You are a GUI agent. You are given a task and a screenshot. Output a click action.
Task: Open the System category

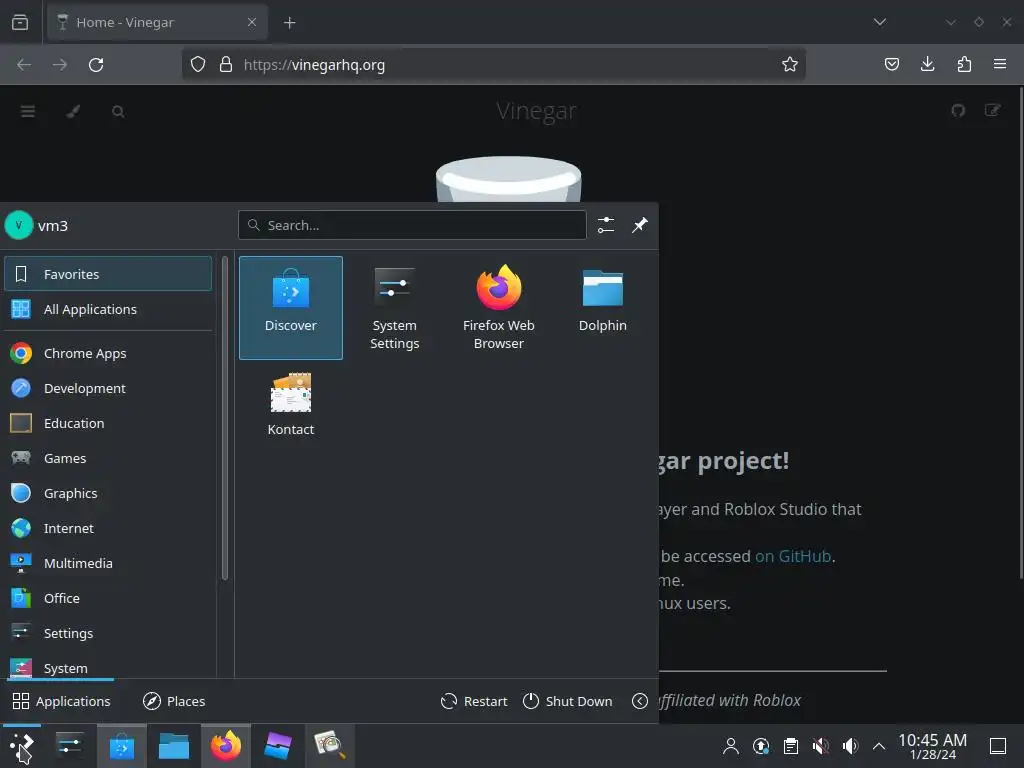(x=108, y=667)
